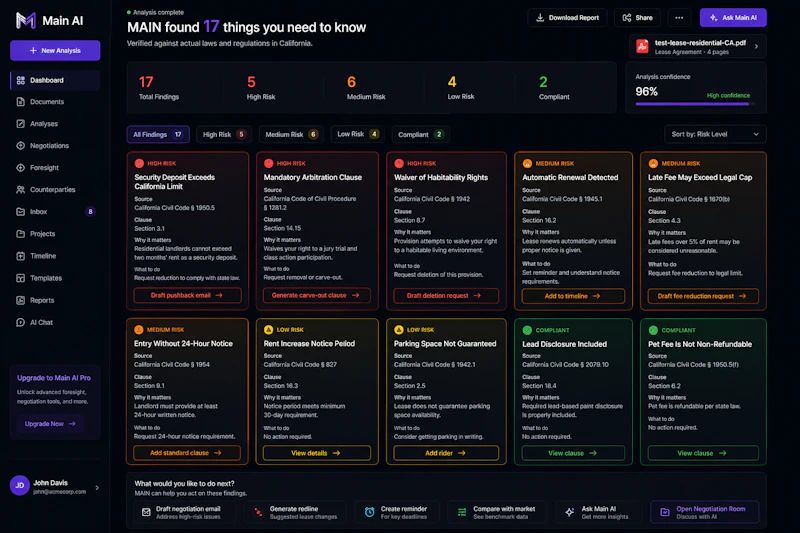Click Draft fee reduction request button
800x533 pixels.
tap(703, 296)
